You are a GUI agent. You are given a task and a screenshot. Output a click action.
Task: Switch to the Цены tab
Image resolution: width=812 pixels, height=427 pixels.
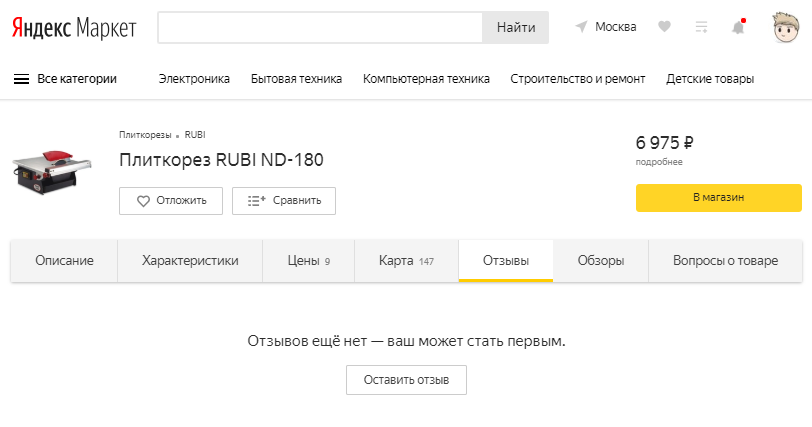309,261
